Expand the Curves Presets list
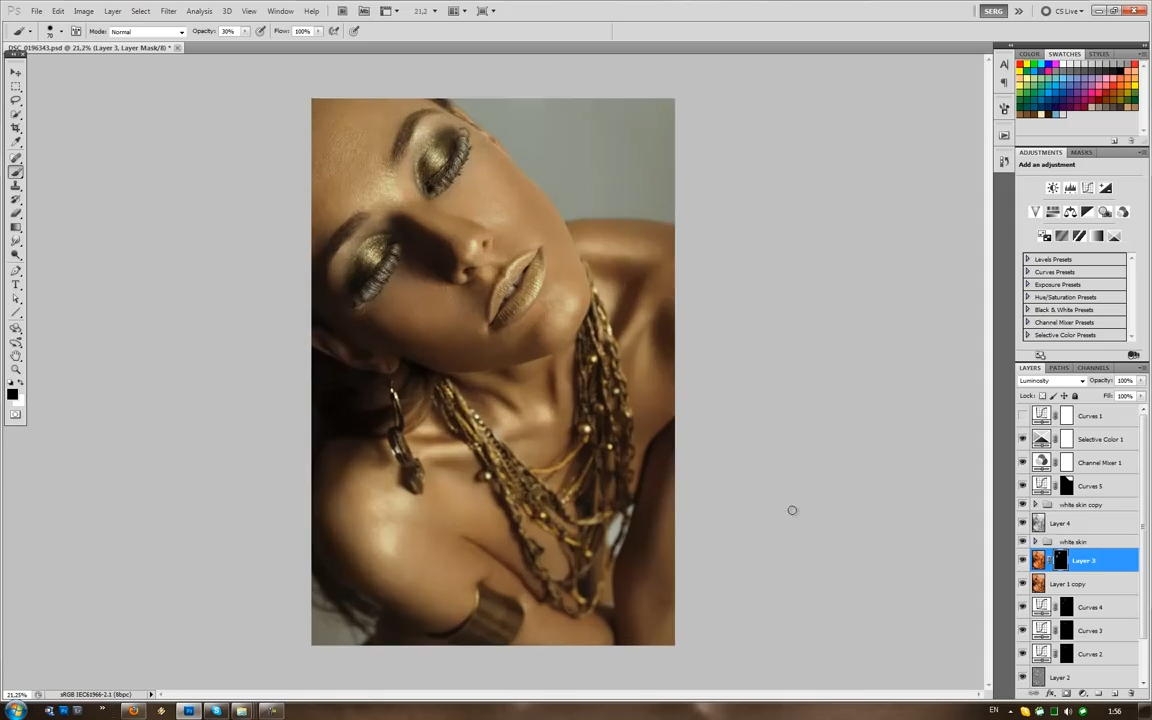The image size is (1152, 720). pyautogui.click(x=1028, y=272)
